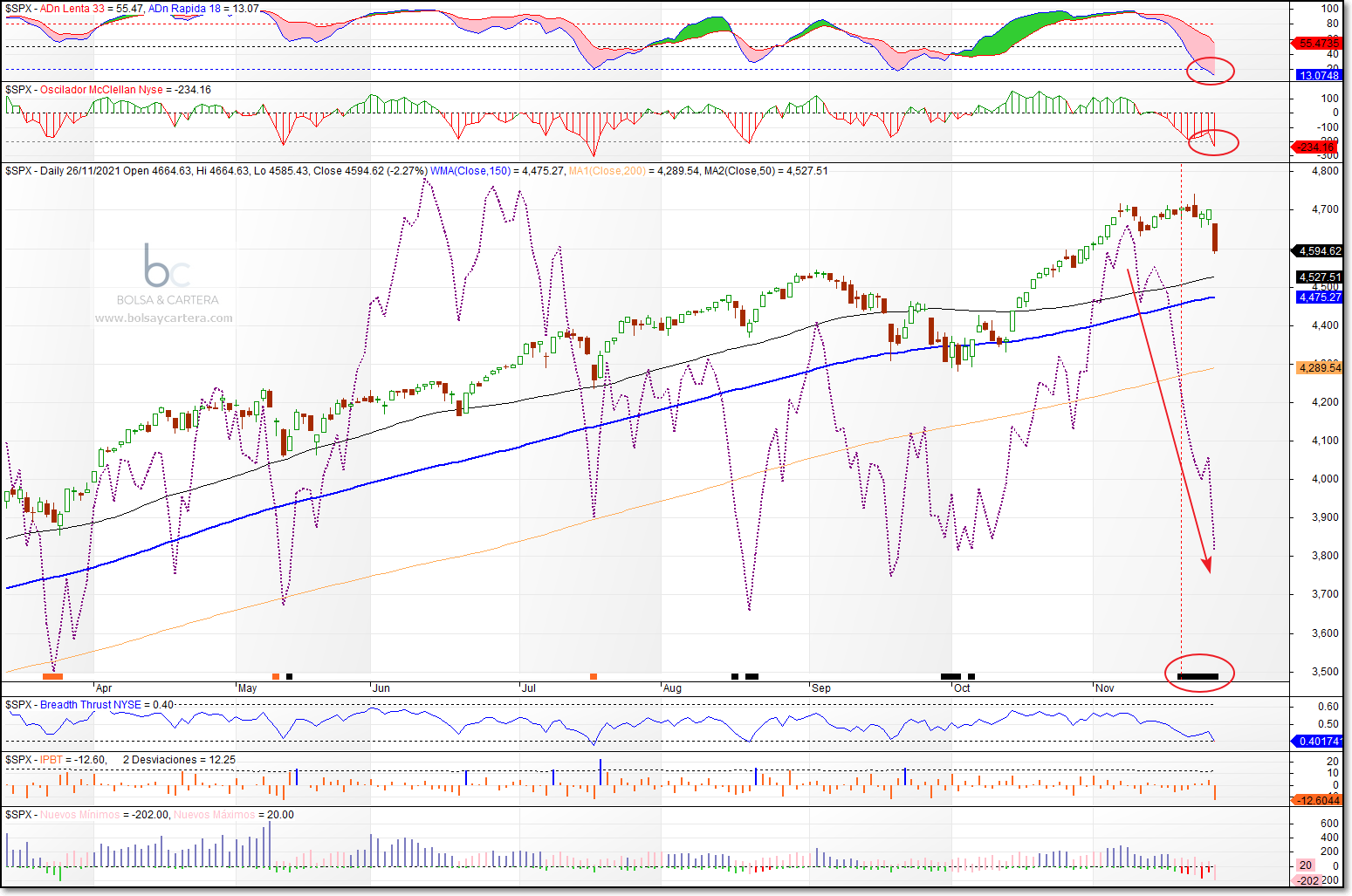Screen dimensions: 1352x896
Task: Click the 4,800 price axis label
Action: (1325, 171)
